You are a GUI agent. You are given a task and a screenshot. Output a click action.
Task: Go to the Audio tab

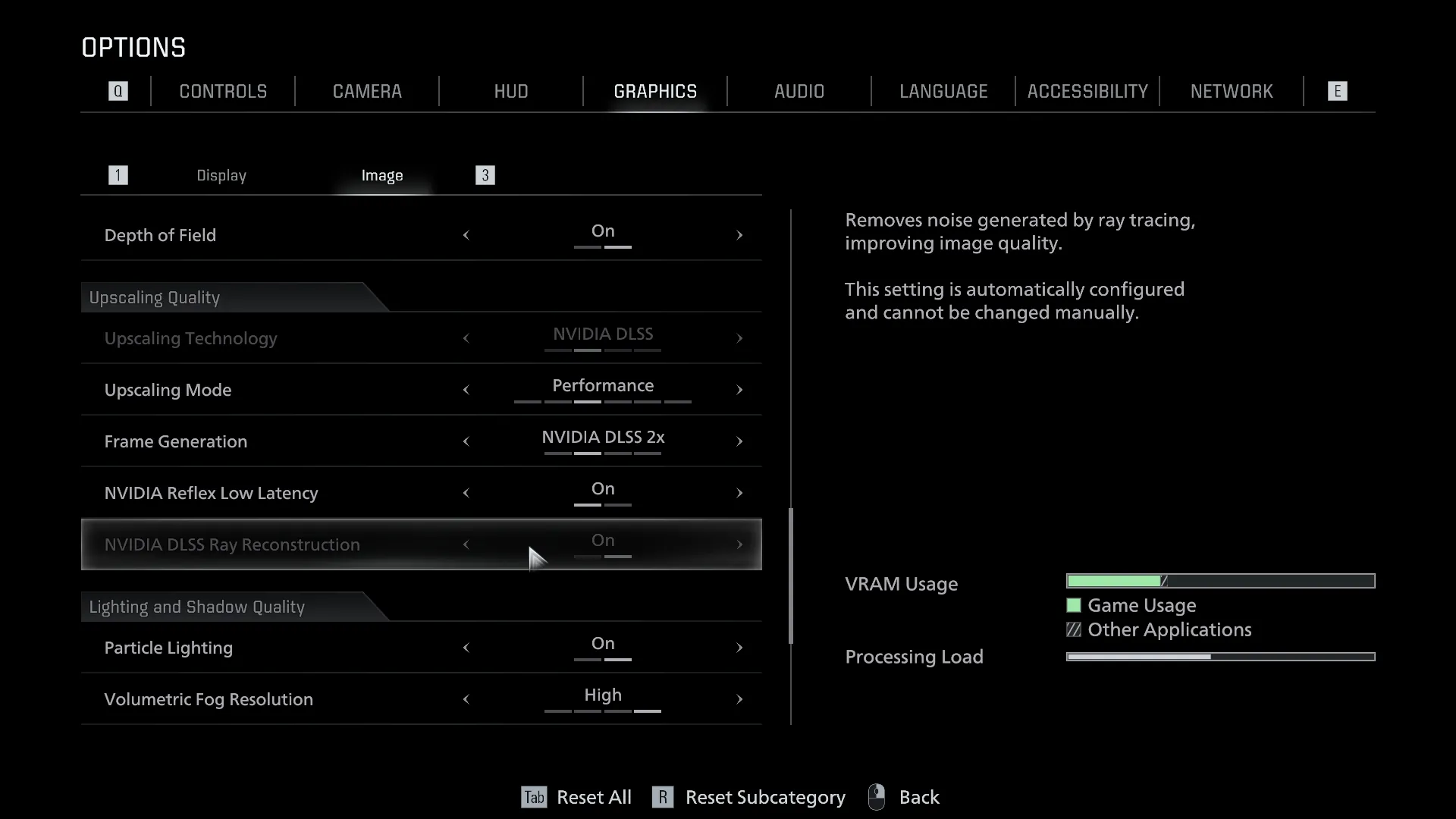pyautogui.click(x=799, y=91)
